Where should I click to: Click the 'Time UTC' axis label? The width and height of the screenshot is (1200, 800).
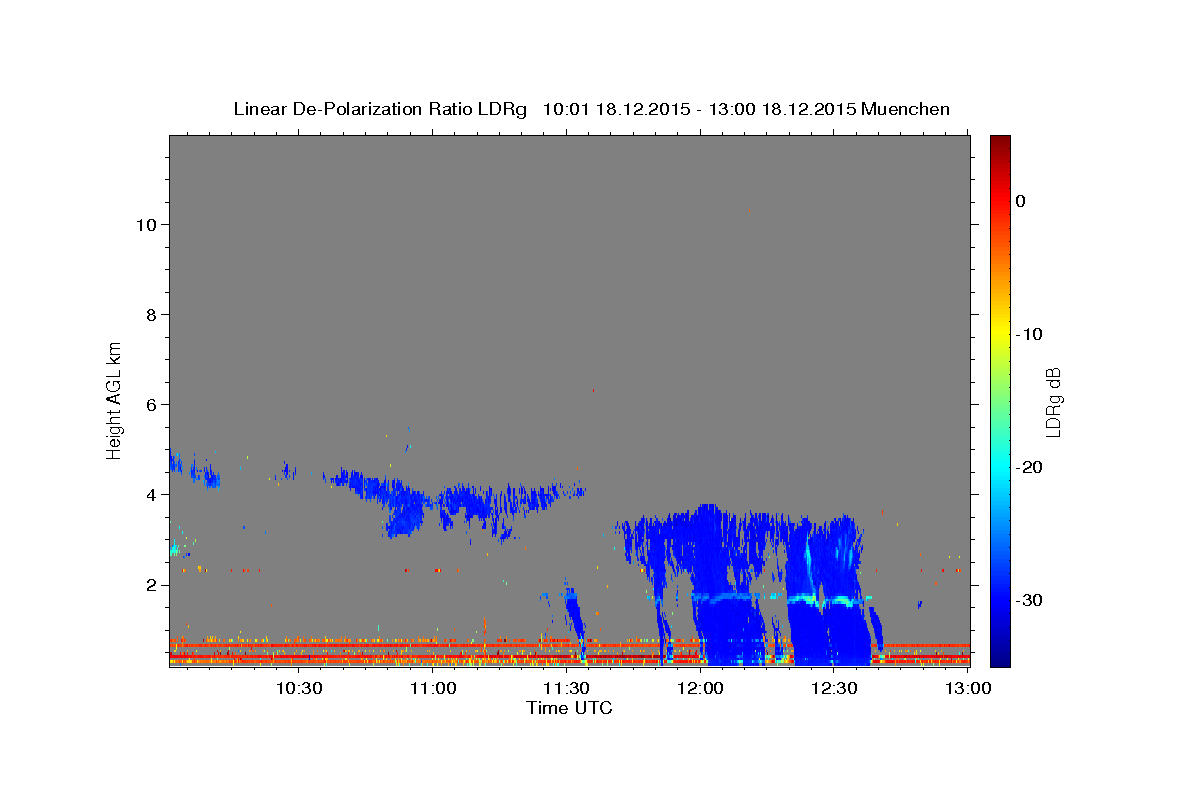pos(570,708)
